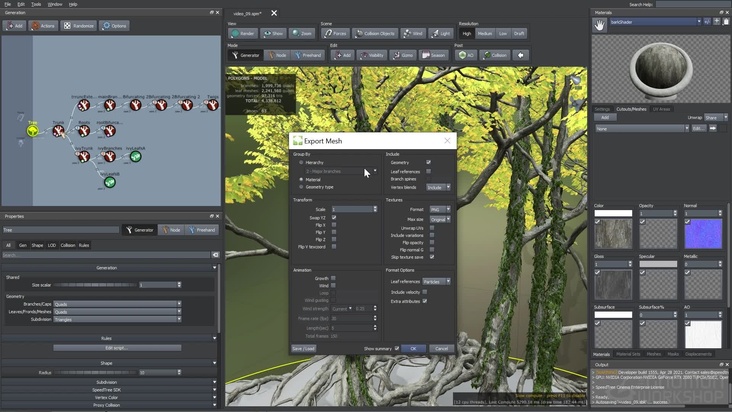The height and width of the screenshot is (412, 732).
Task: Click OK in the Export Mesh dialog
Action: tap(413, 349)
